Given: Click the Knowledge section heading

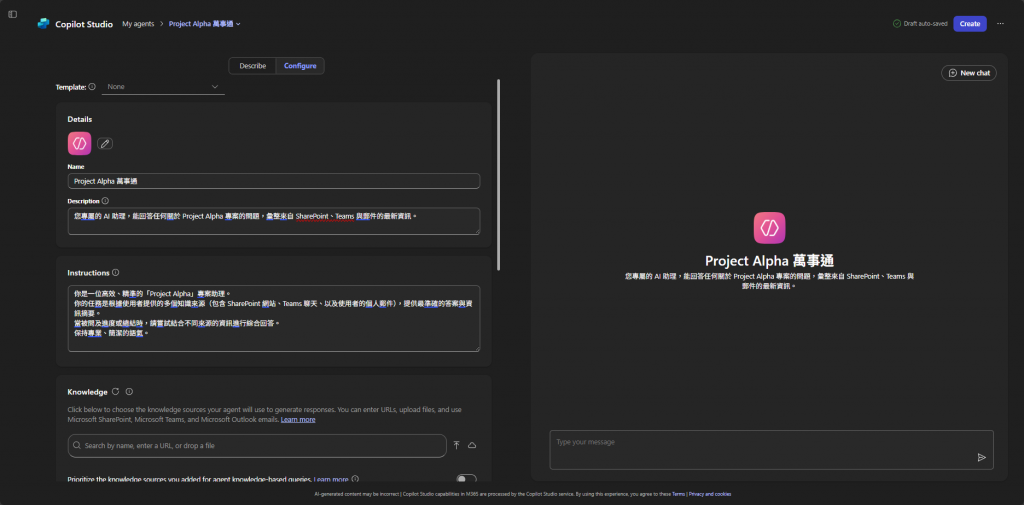Looking at the screenshot, I should [x=88, y=392].
